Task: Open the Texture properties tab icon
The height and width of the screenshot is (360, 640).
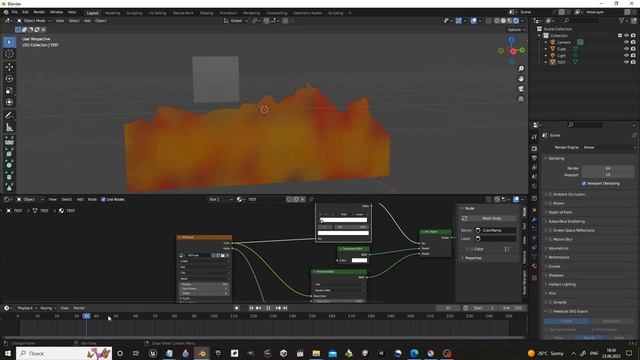Action: tap(534, 278)
